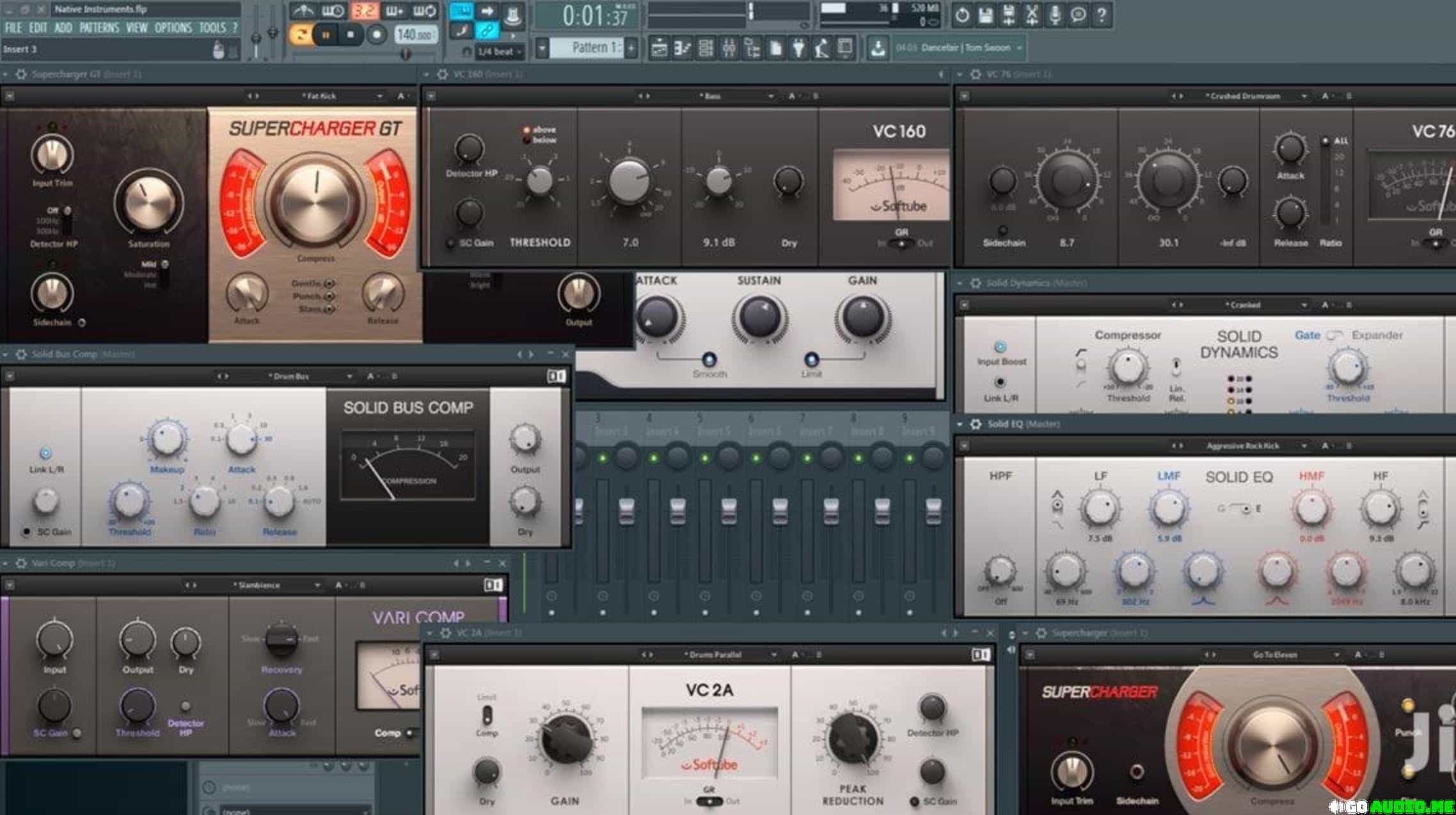Viewport: 1456px width, 815px height.
Task: Click the speech bubble news icon
Action: [1079, 15]
